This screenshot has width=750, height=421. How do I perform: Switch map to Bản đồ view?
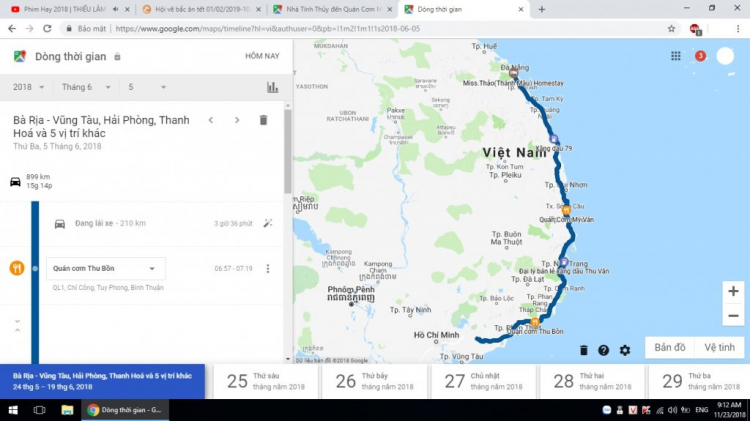pyautogui.click(x=670, y=347)
